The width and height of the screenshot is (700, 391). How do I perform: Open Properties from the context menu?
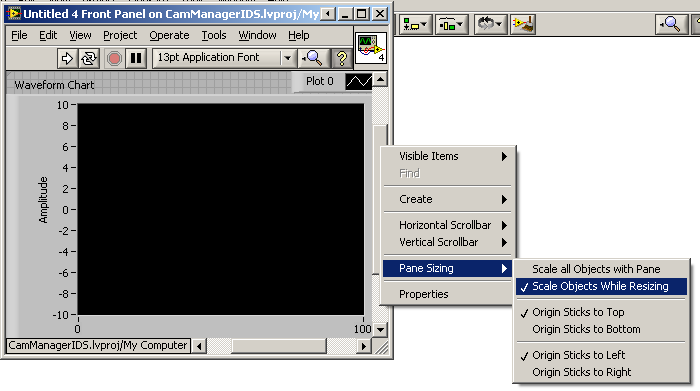tap(447, 294)
